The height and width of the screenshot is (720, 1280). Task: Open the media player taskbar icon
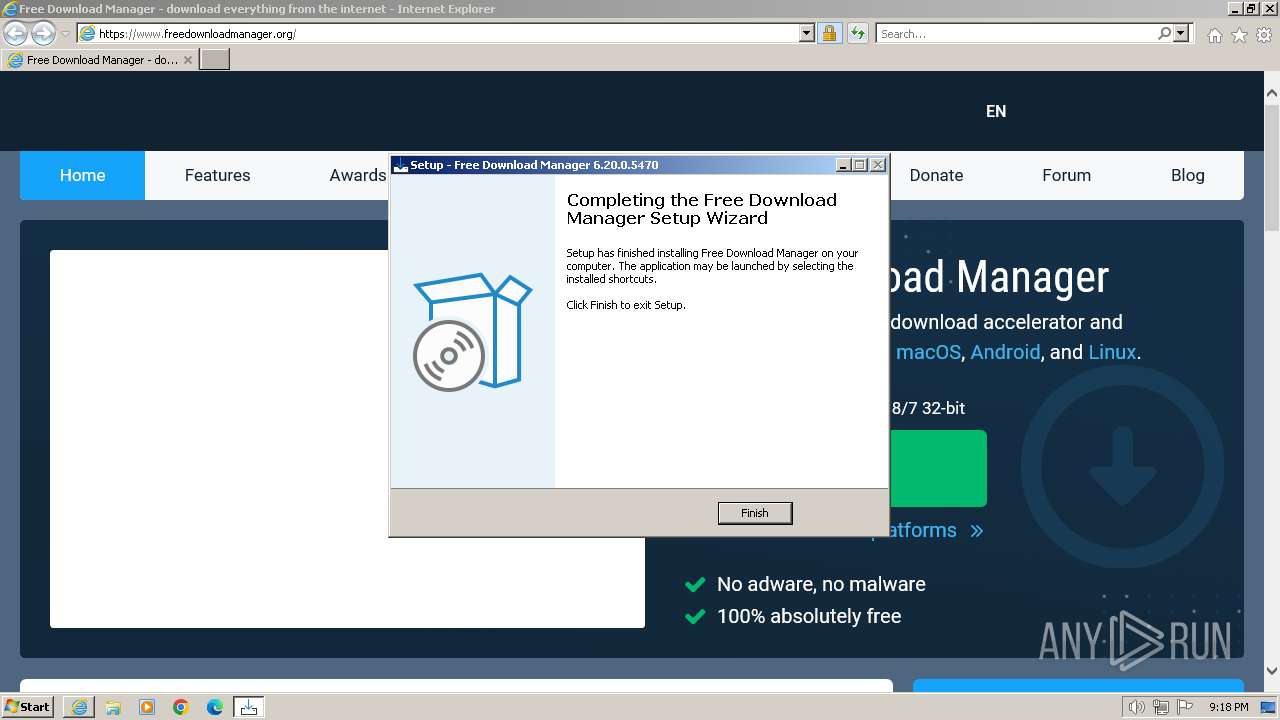coord(147,707)
